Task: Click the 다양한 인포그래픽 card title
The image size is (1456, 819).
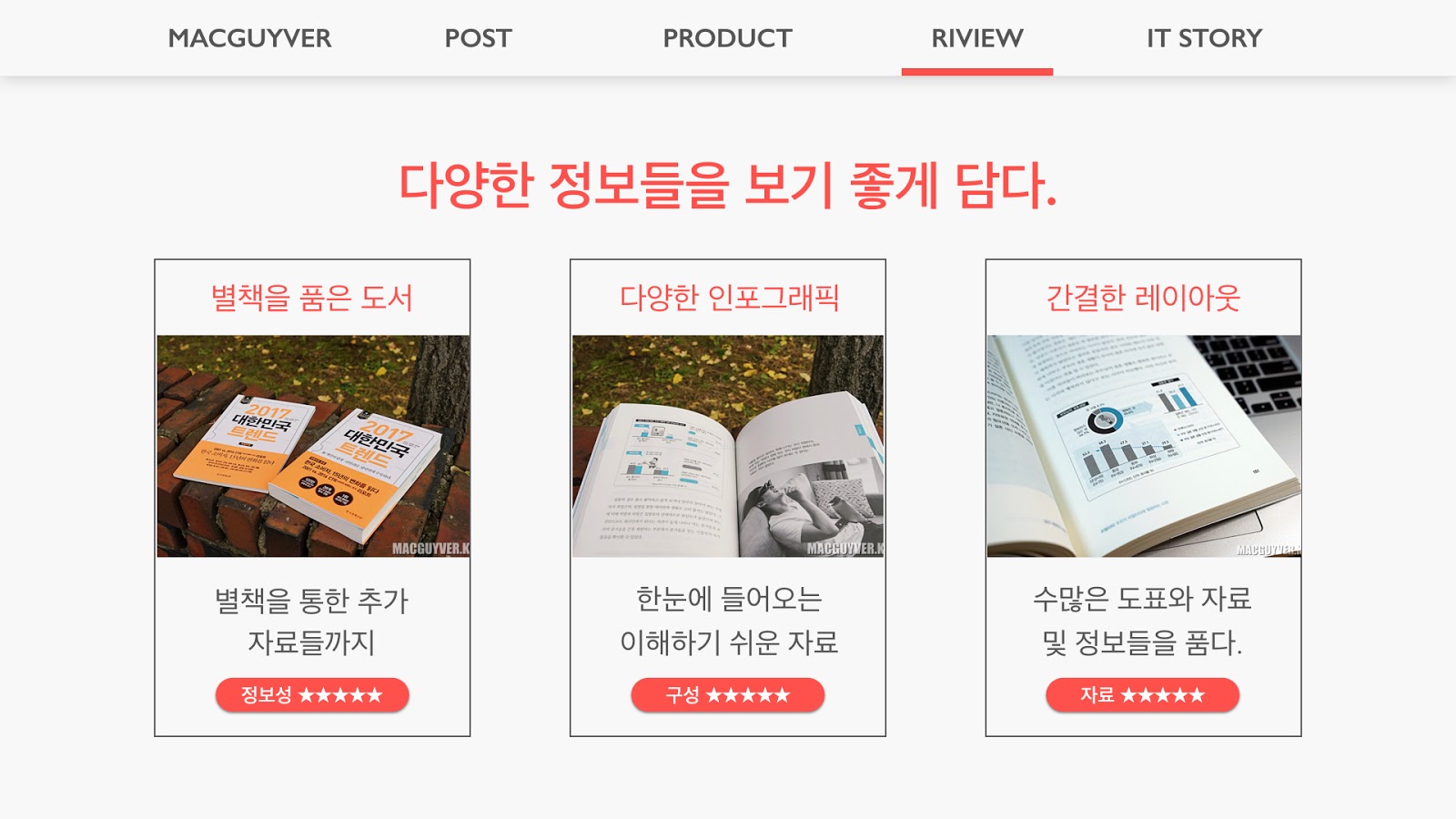Action: 729,298
